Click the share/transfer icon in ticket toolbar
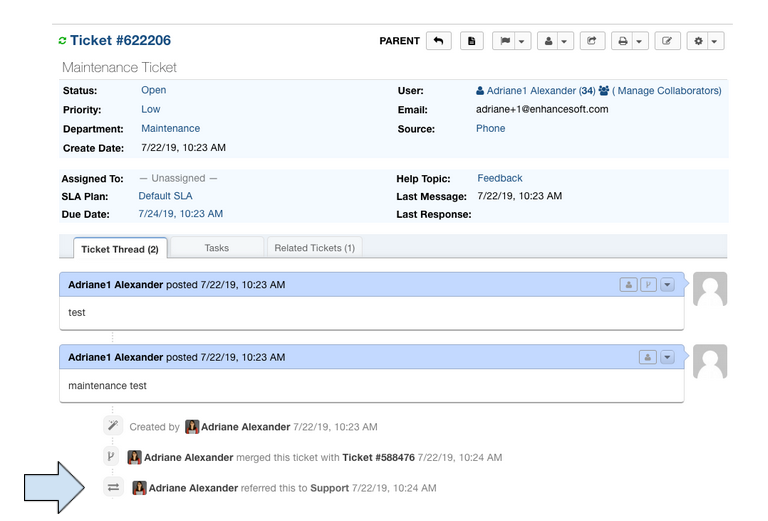 pos(591,41)
